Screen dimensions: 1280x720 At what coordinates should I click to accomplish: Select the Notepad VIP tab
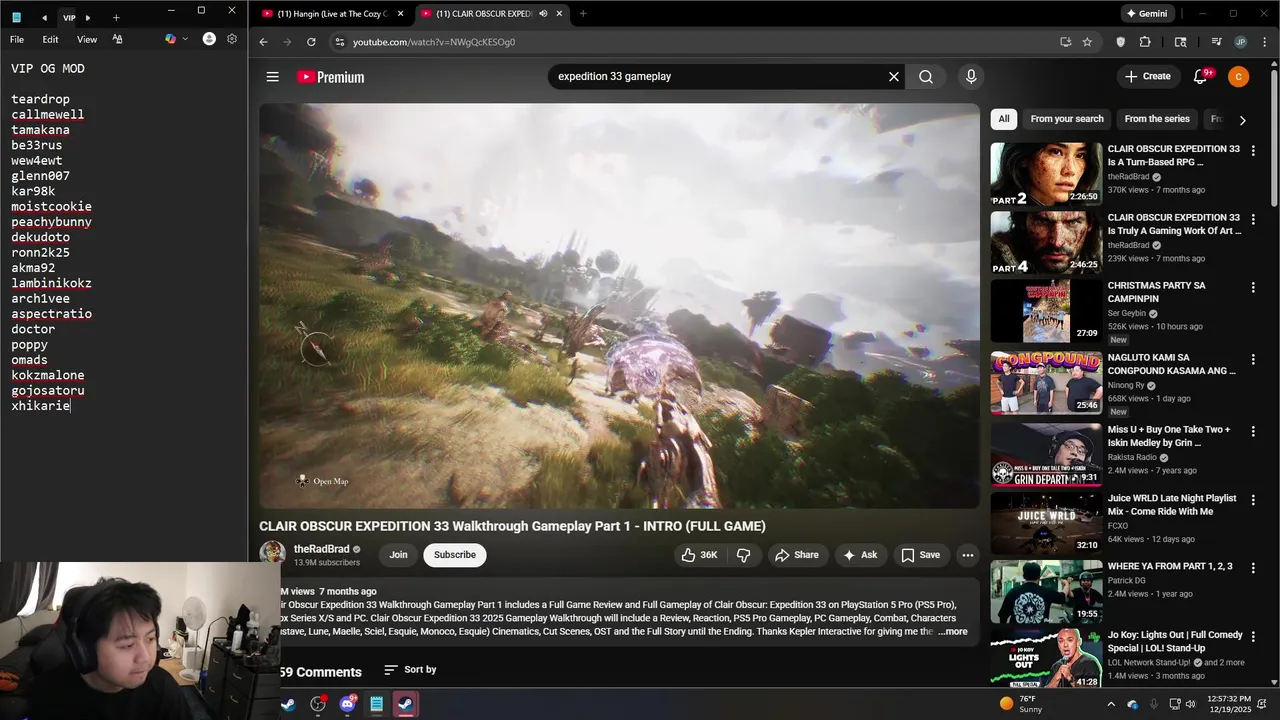pyautogui.click(x=69, y=17)
